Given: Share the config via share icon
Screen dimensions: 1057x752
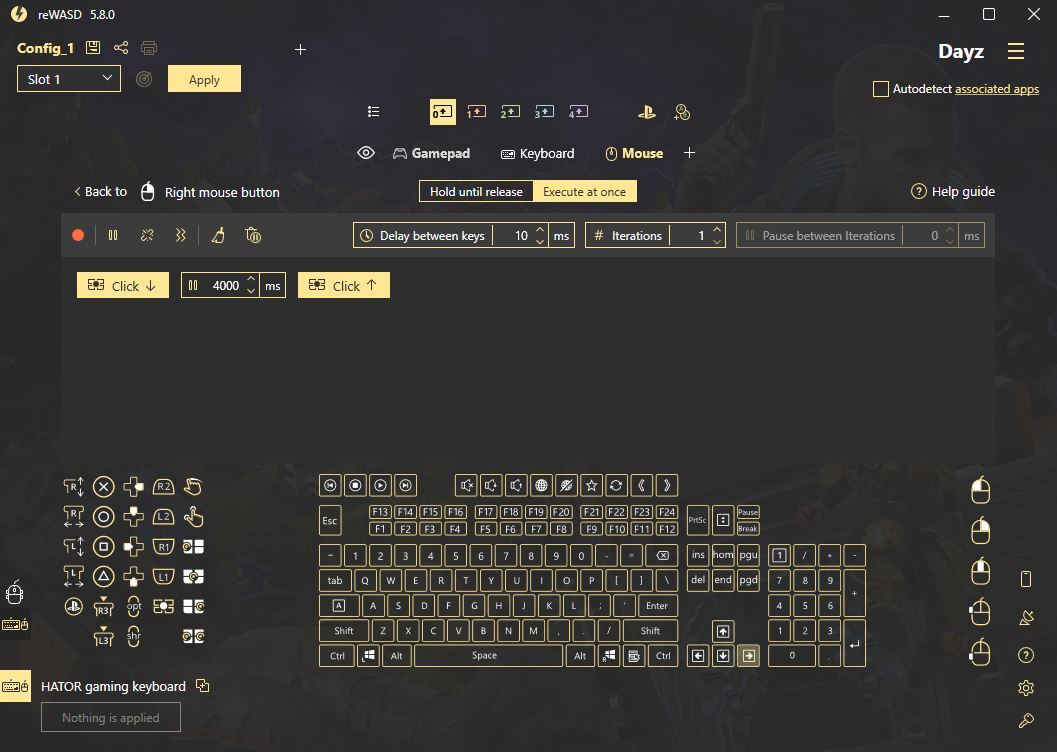Looking at the screenshot, I should point(121,48).
